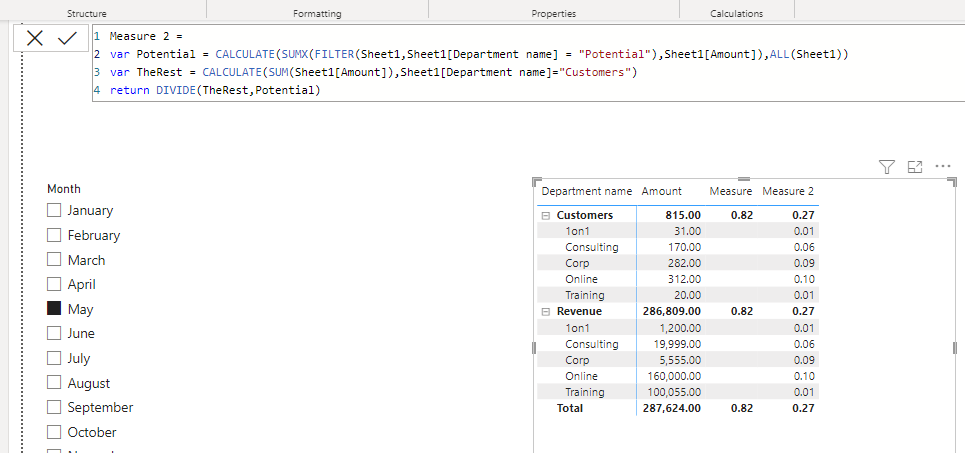Cancel the formula edit with X icon
The height and width of the screenshot is (453, 965).
(x=35, y=38)
